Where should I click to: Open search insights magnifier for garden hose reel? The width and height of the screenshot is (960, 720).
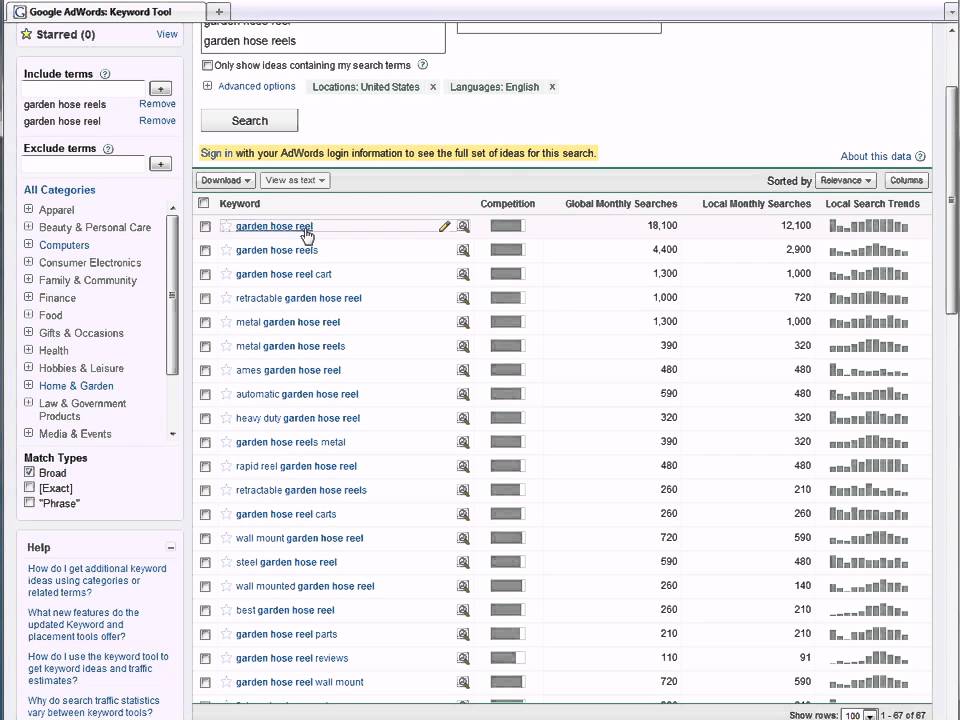pos(463,227)
